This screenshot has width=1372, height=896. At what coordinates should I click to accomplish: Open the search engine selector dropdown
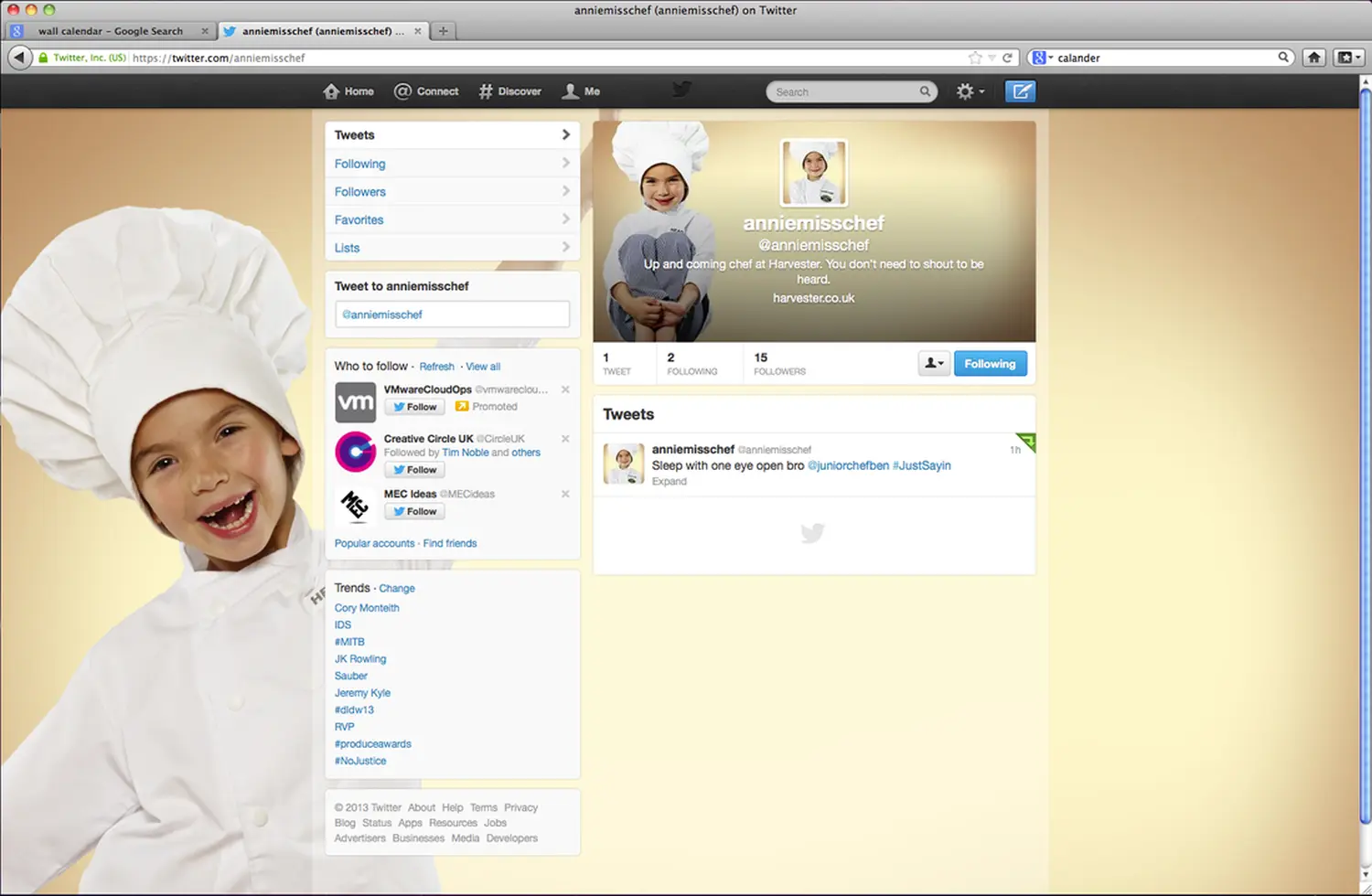click(x=1042, y=58)
